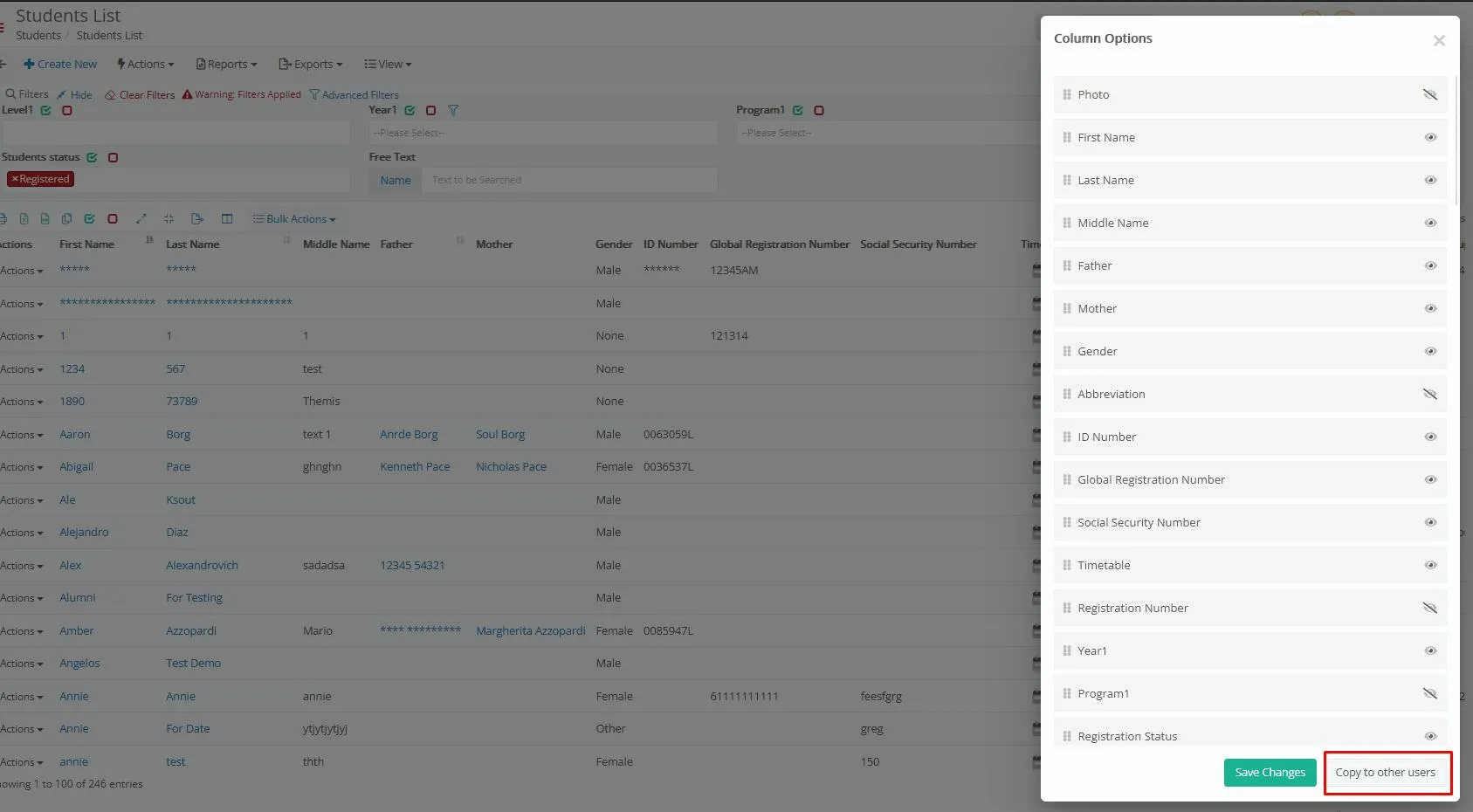Toggle visibility of Registration Number column
Image resolution: width=1473 pixels, height=812 pixels.
(x=1429, y=608)
